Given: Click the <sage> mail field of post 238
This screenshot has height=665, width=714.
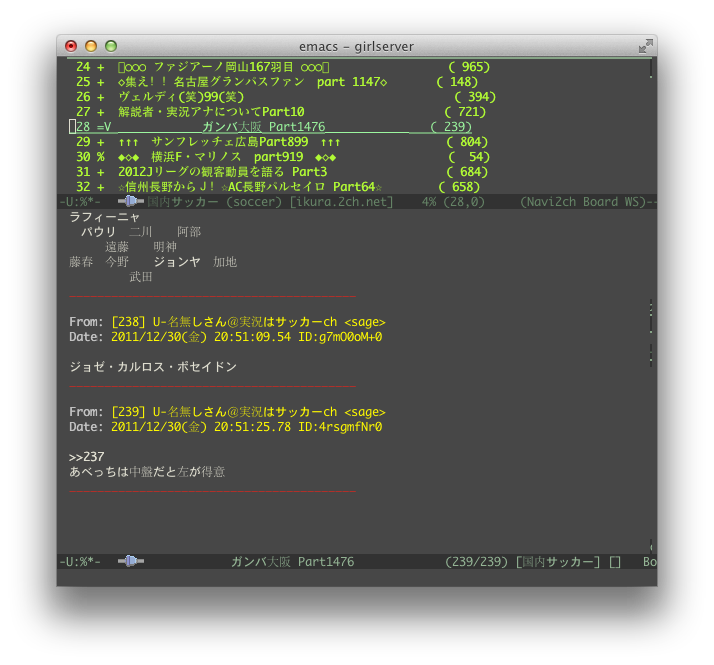Looking at the screenshot, I should [365, 322].
